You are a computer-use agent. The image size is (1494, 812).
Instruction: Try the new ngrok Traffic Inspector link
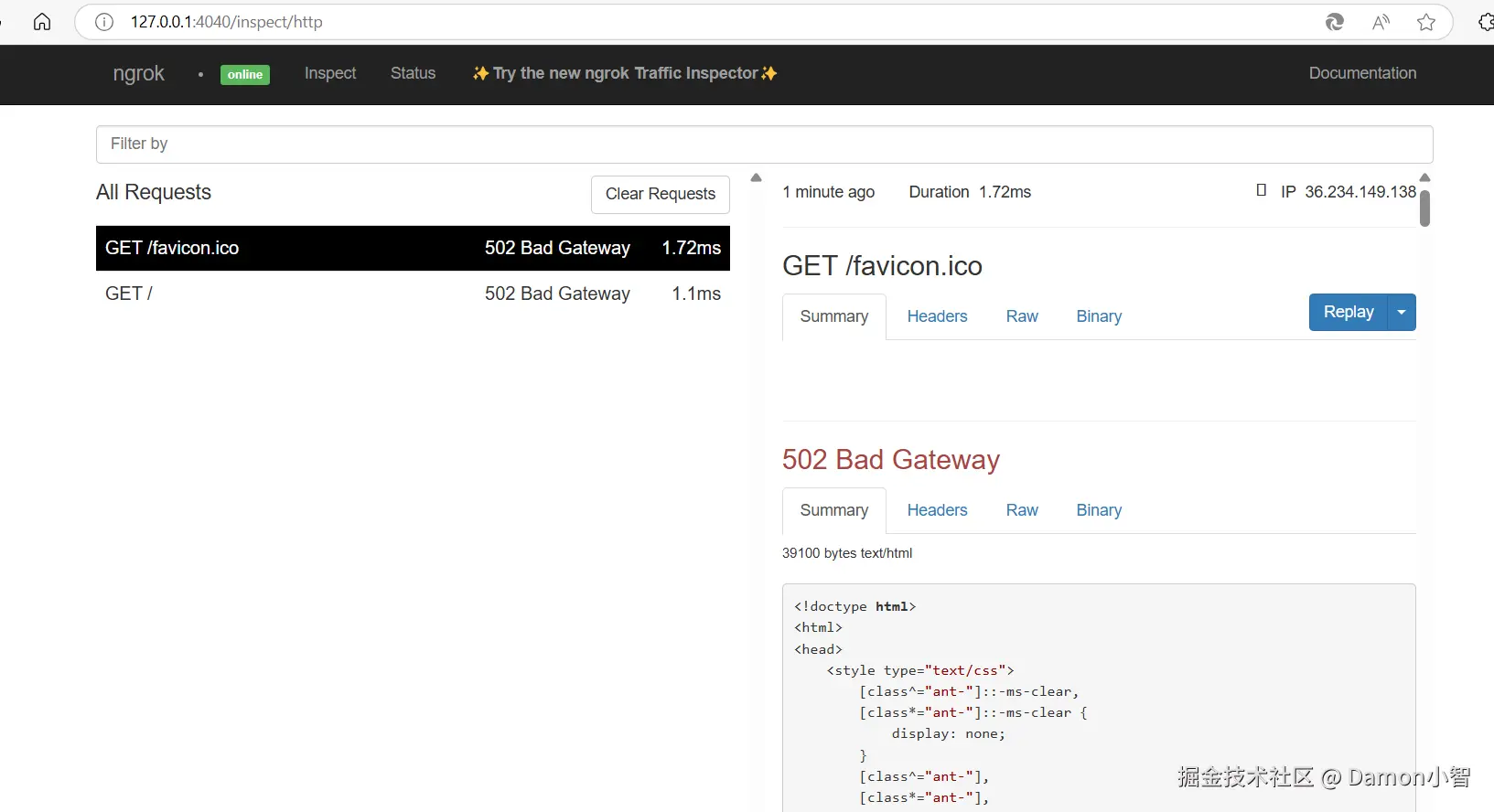tap(625, 73)
